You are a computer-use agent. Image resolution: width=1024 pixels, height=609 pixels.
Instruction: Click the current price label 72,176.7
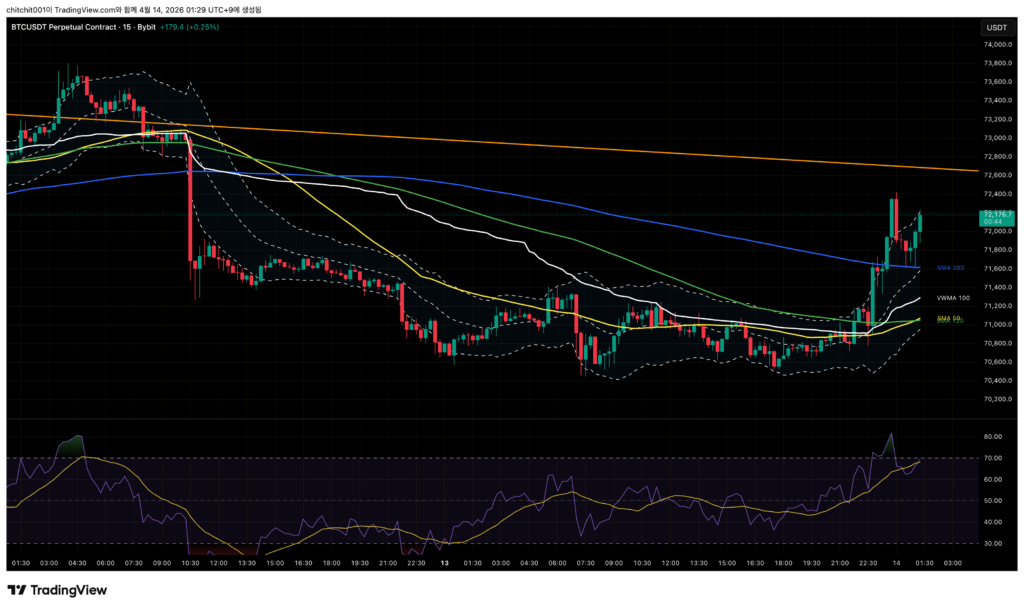click(x=998, y=214)
